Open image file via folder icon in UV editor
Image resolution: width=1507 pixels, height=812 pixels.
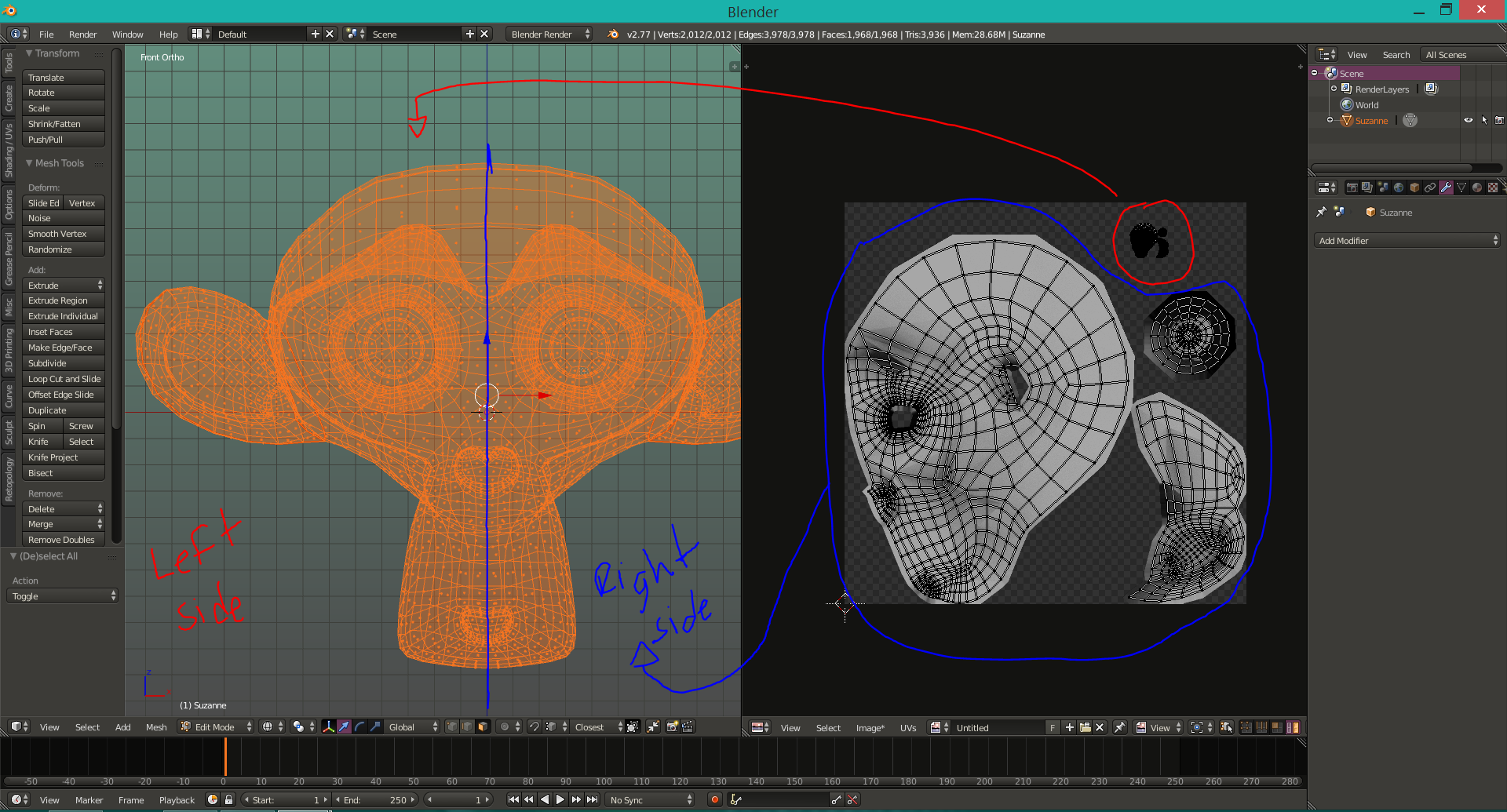[1085, 727]
